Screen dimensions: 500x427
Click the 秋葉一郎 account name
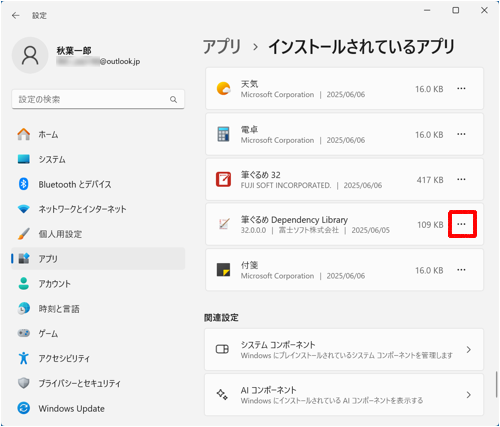(74, 51)
